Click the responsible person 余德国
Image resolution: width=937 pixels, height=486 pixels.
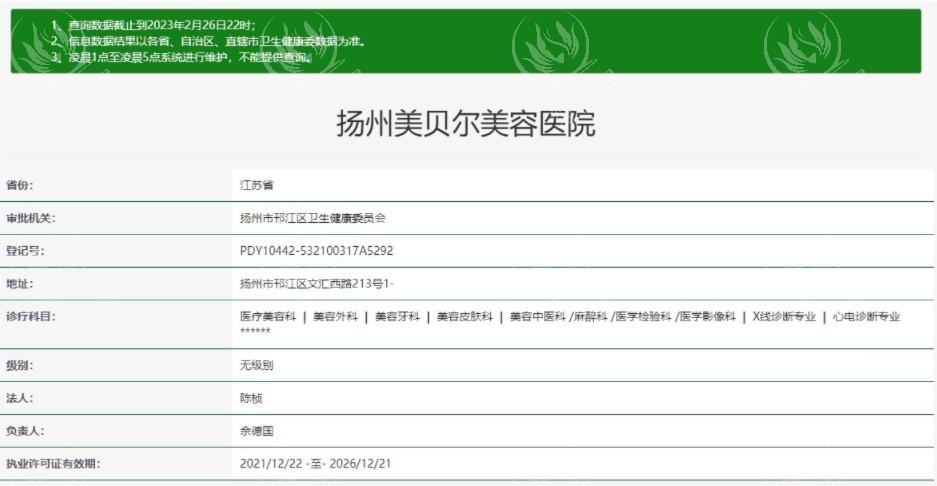pyautogui.click(x=256, y=431)
